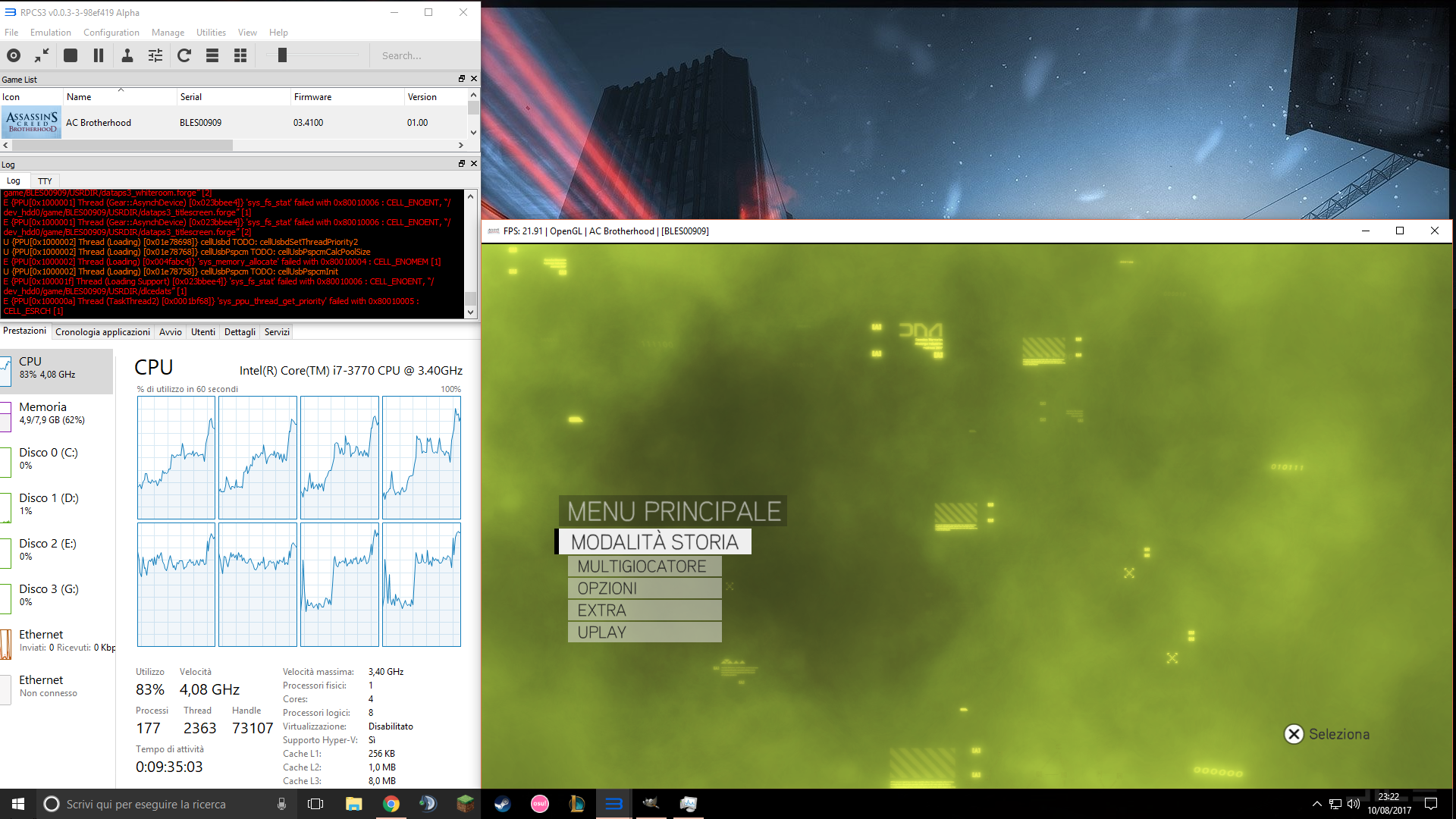Click the Stop emulation icon in RPCS3
The image size is (1456, 819).
(x=71, y=55)
